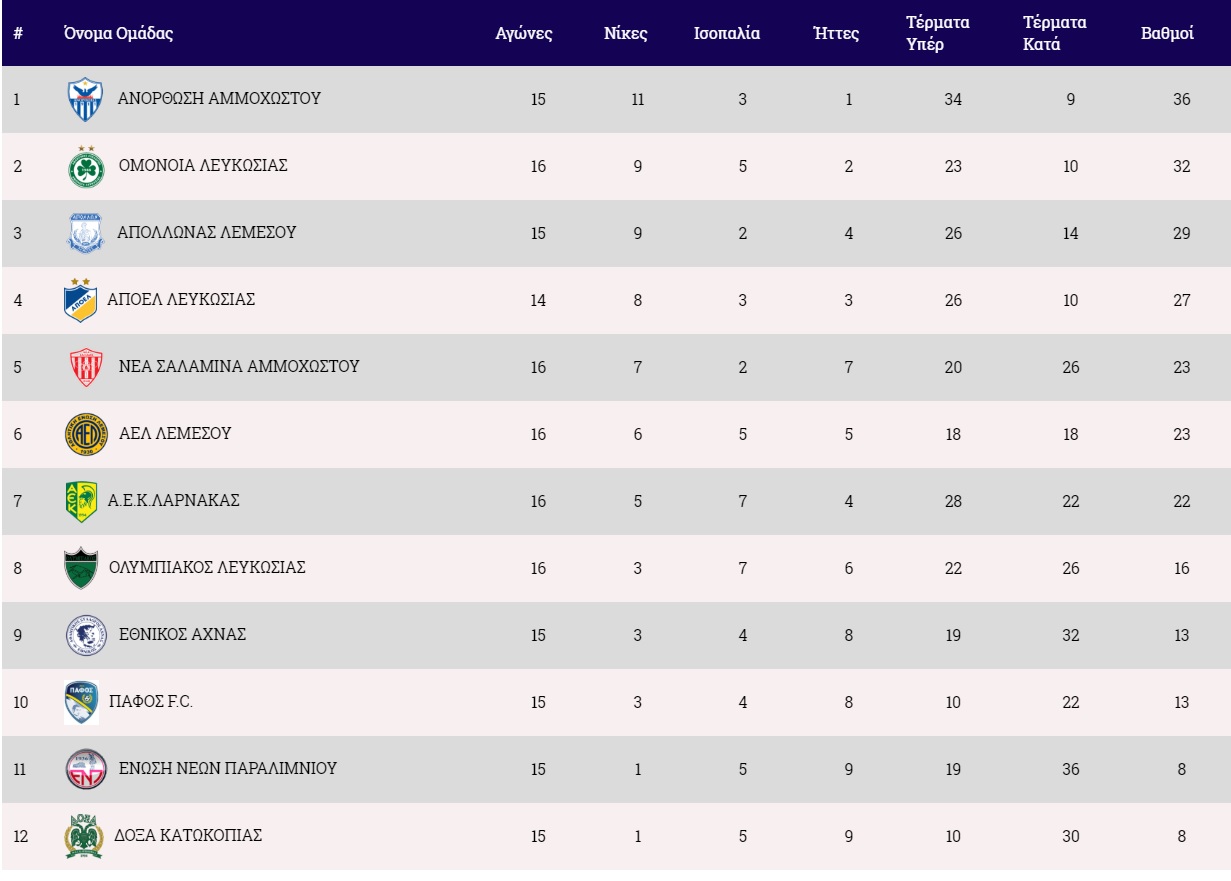Click the AEL Lemesou round yellow logo
This screenshot has width=1231, height=881.
pos(85,435)
